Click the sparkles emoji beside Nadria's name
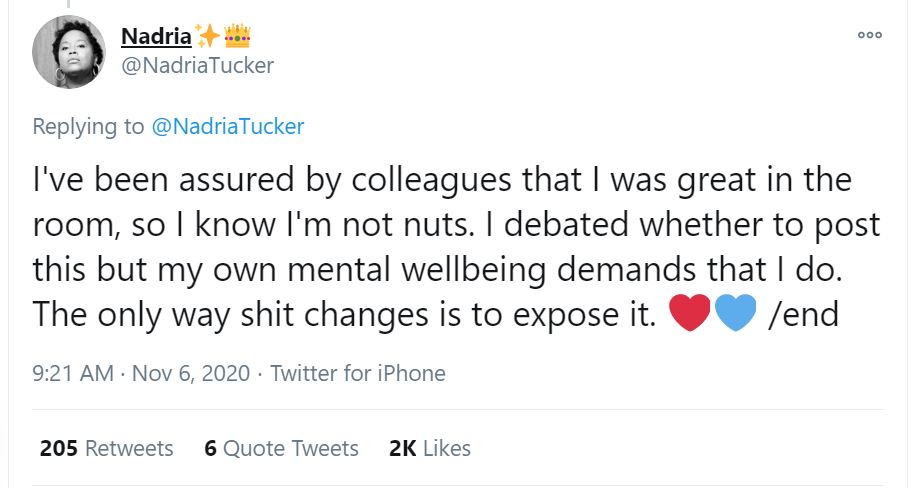The image size is (912, 488). (208, 37)
